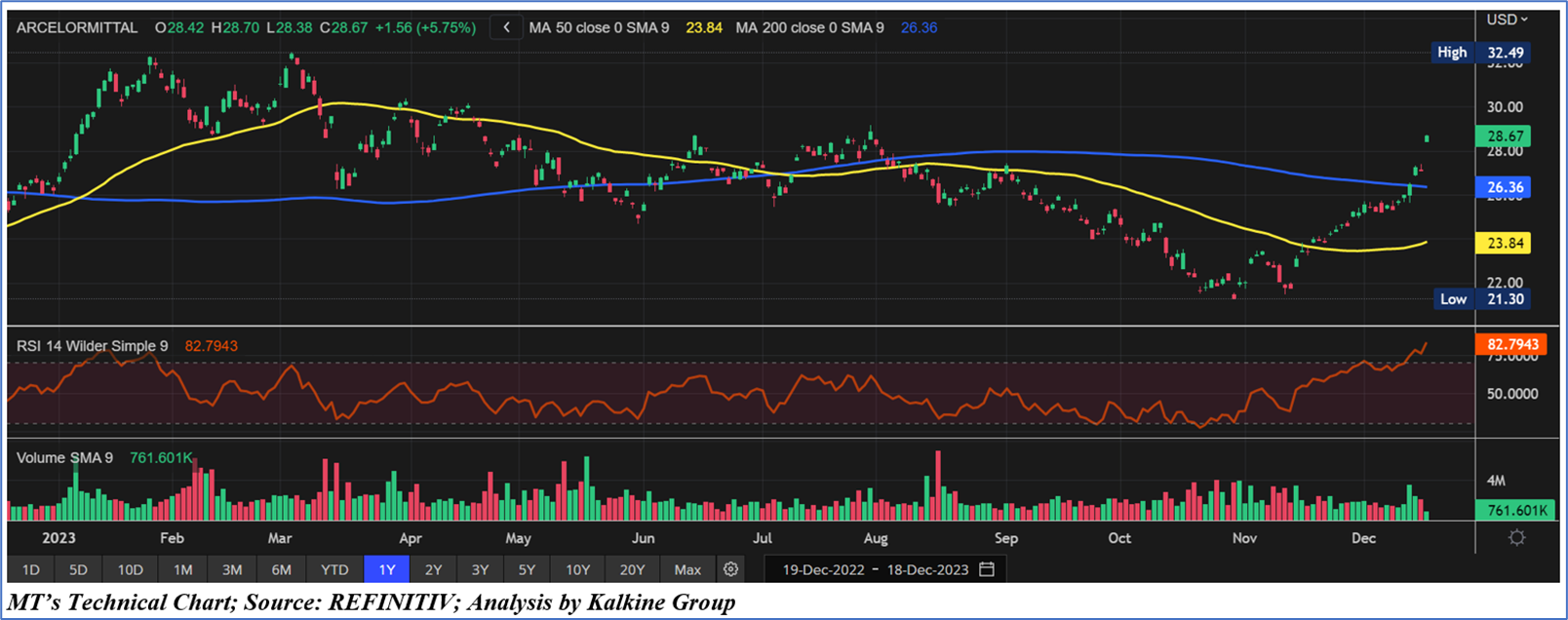The width and height of the screenshot is (1568, 620).
Task: Click the High 32.49 price label
Action: [x=1480, y=53]
